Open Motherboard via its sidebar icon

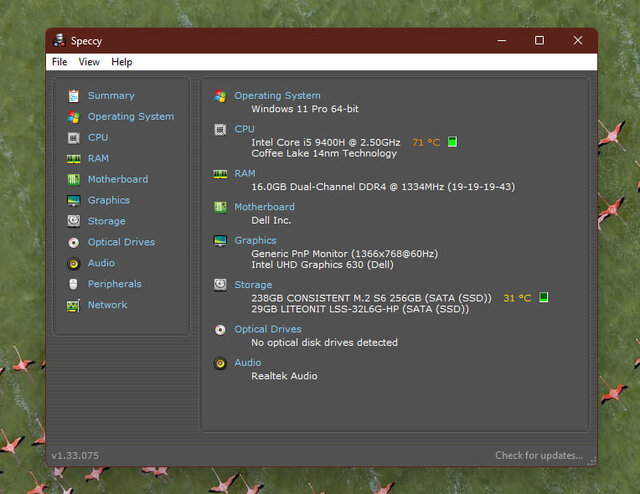73,180
